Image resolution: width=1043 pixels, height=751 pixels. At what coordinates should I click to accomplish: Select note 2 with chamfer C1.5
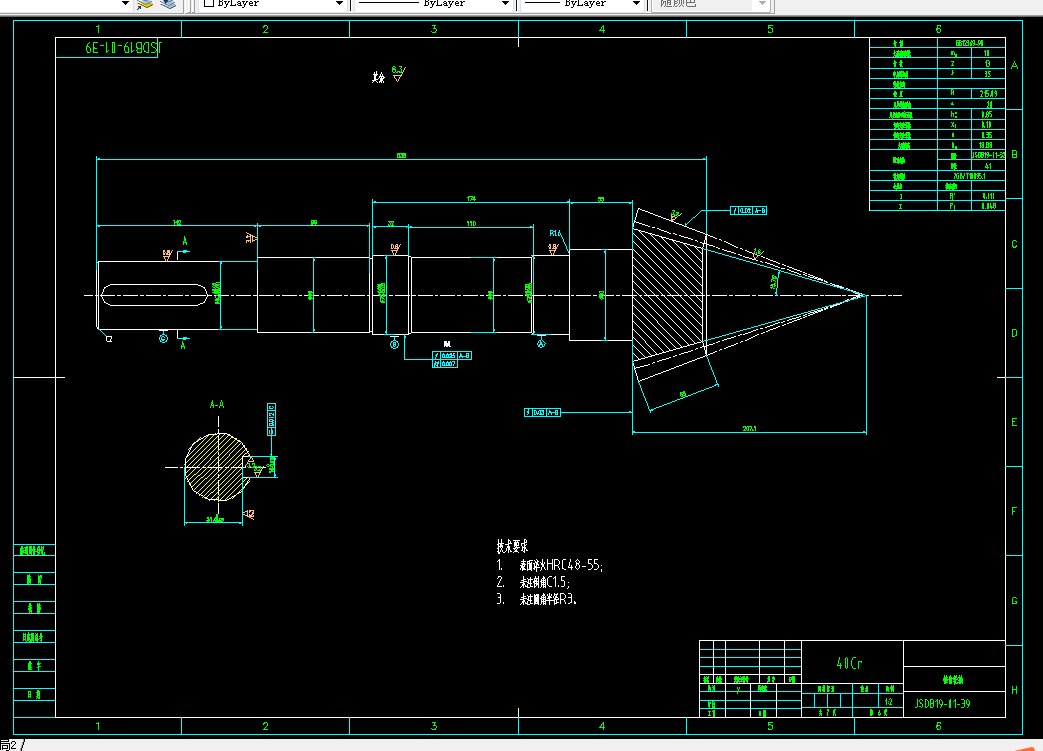[533, 582]
